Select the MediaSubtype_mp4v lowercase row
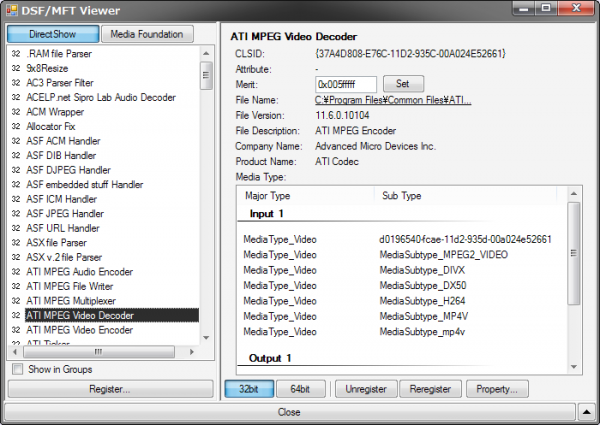 tap(402, 332)
